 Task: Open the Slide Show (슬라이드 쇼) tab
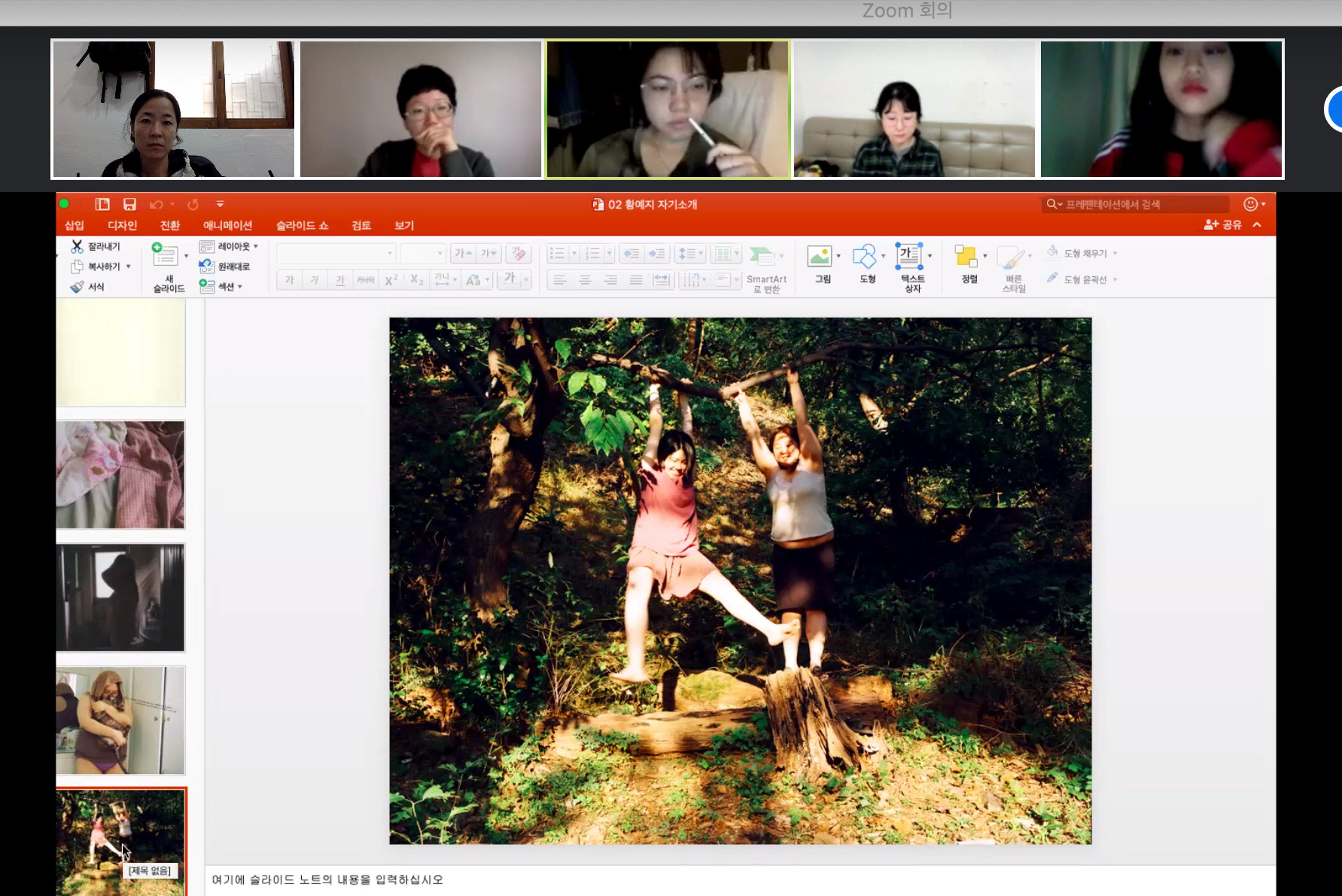click(302, 225)
